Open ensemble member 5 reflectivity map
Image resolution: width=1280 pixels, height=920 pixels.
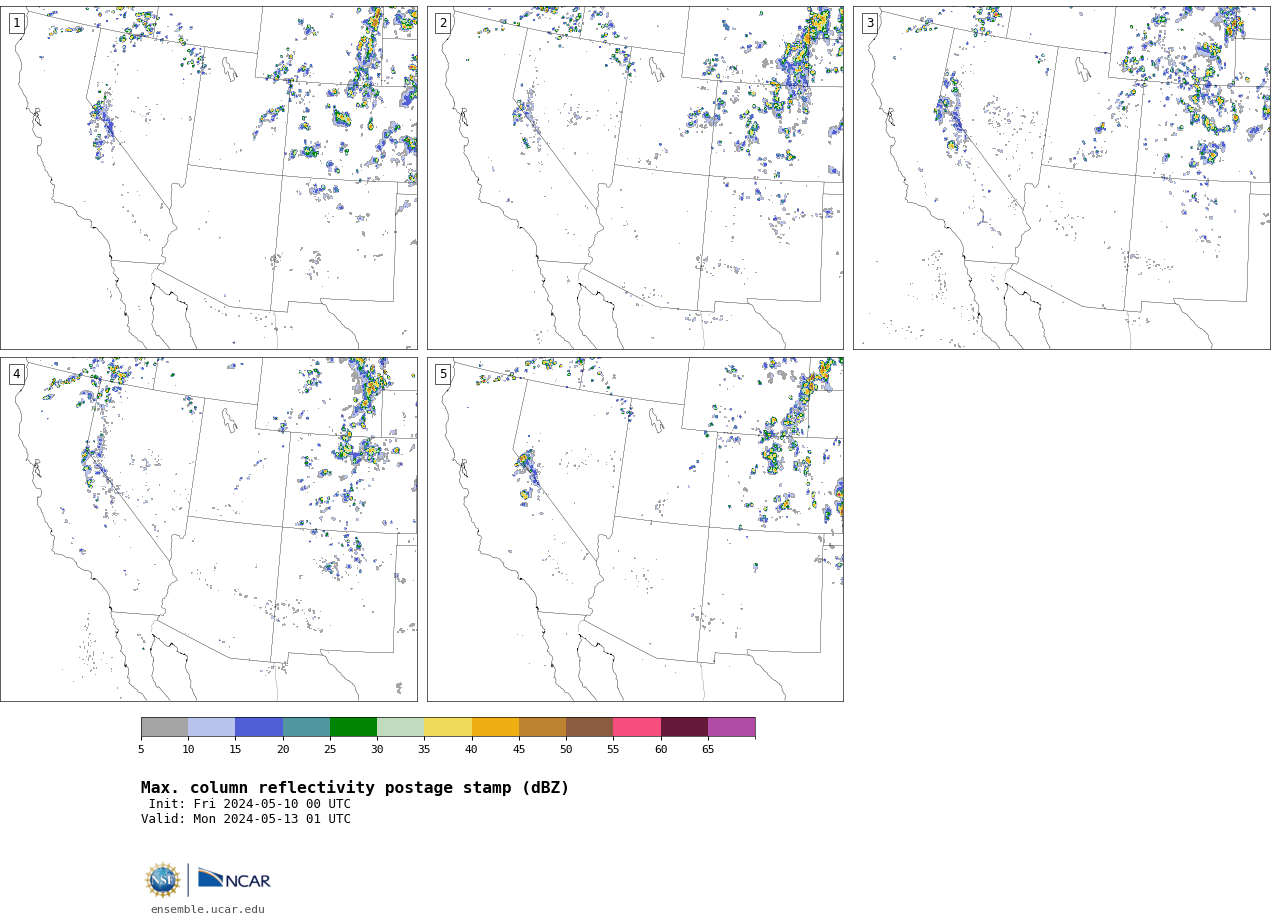pos(635,529)
